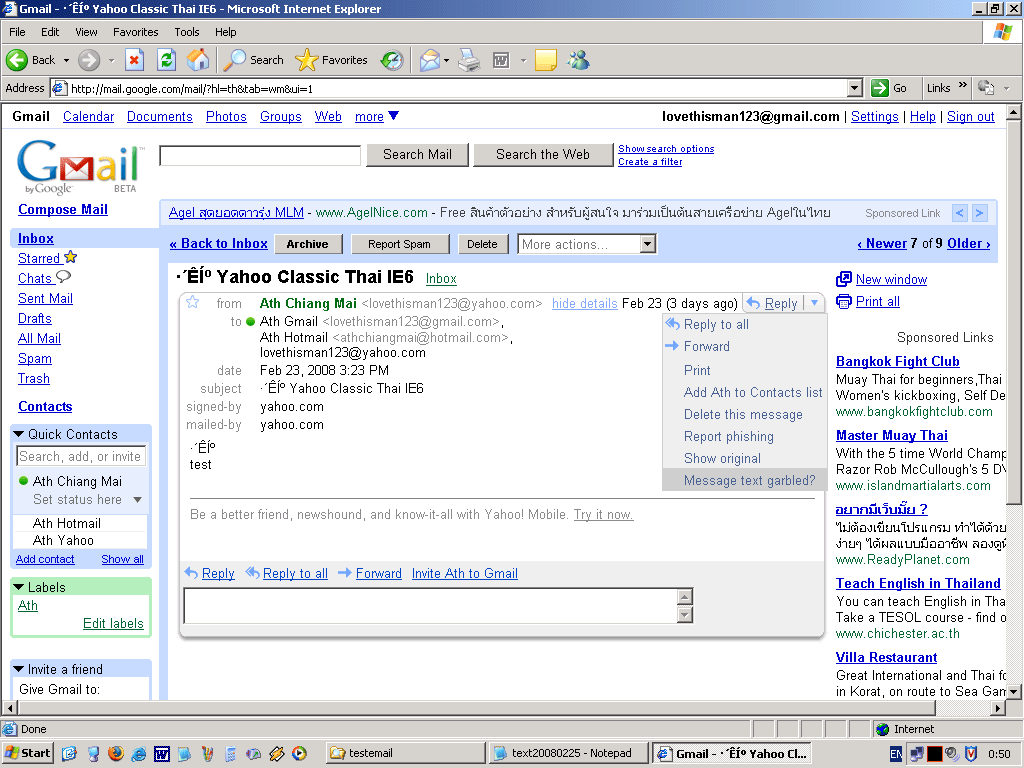Click the Back to Inbox link
Screen dimensions: 1024x768
(218, 244)
